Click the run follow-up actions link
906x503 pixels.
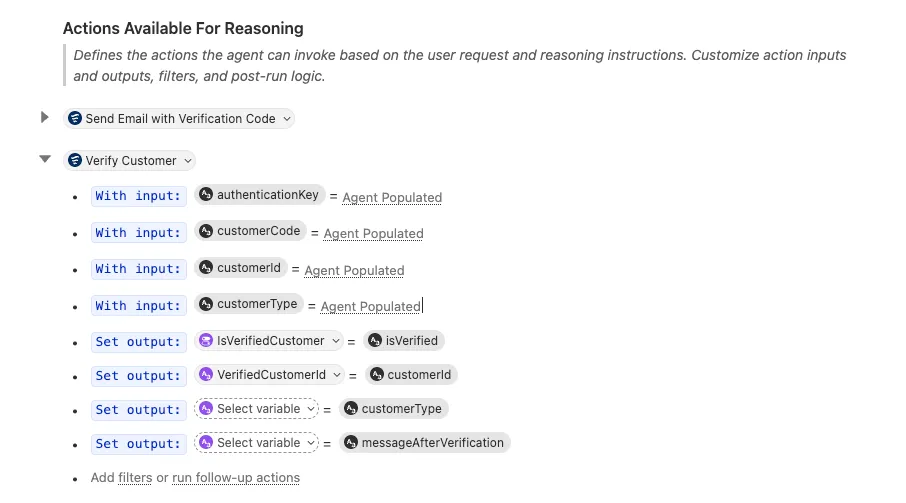tap(236, 478)
